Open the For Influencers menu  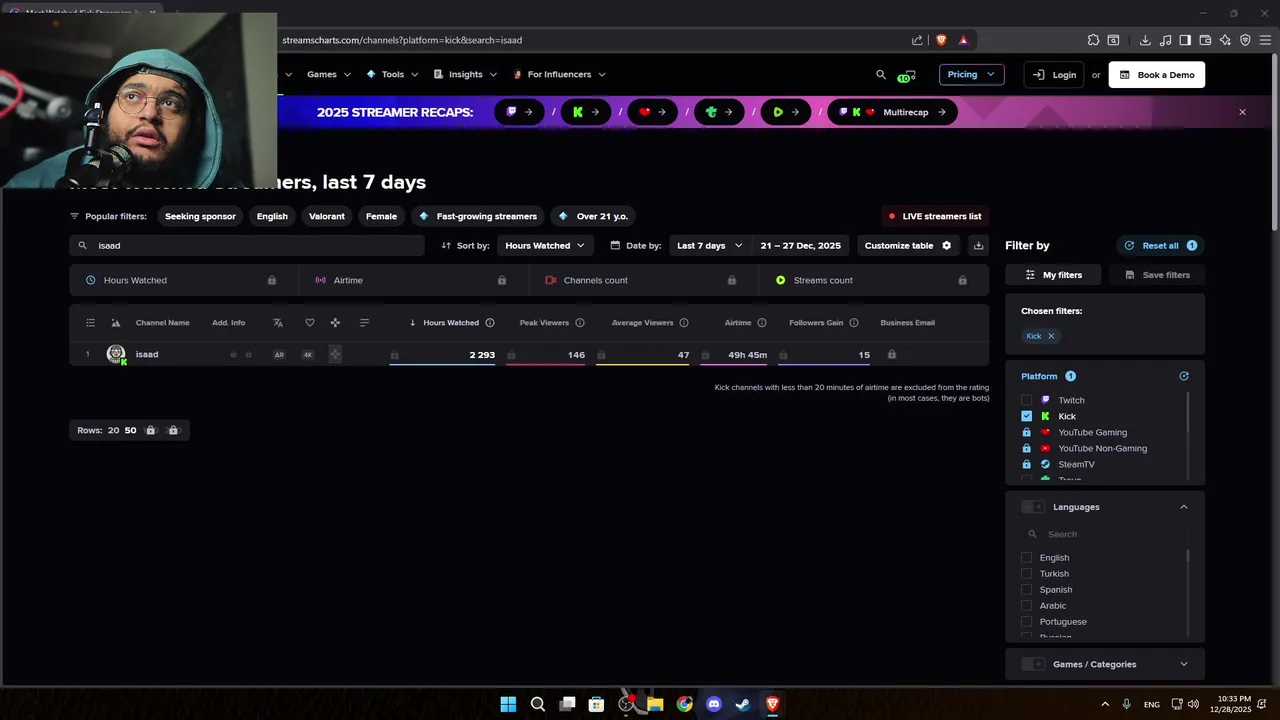pyautogui.click(x=559, y=74)
